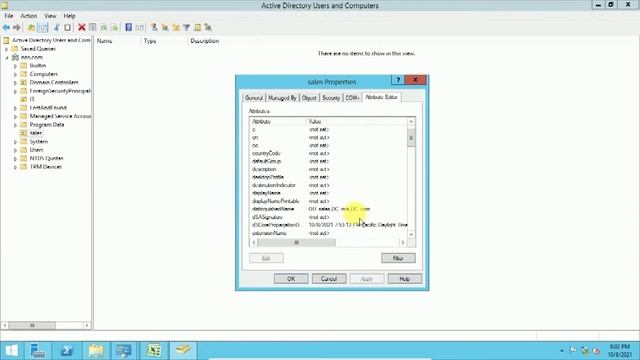This screenshot has height=360, width=640.
Task: Switch to the General tab
Action: 253,98
